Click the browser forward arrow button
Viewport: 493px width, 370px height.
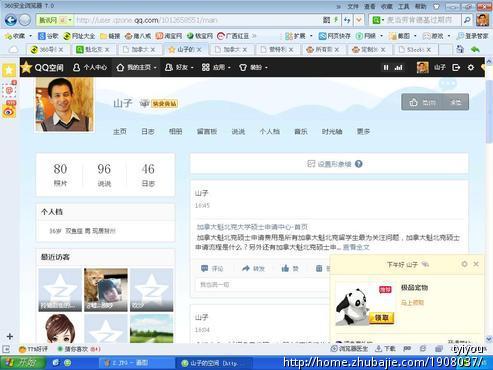[25, 20]
